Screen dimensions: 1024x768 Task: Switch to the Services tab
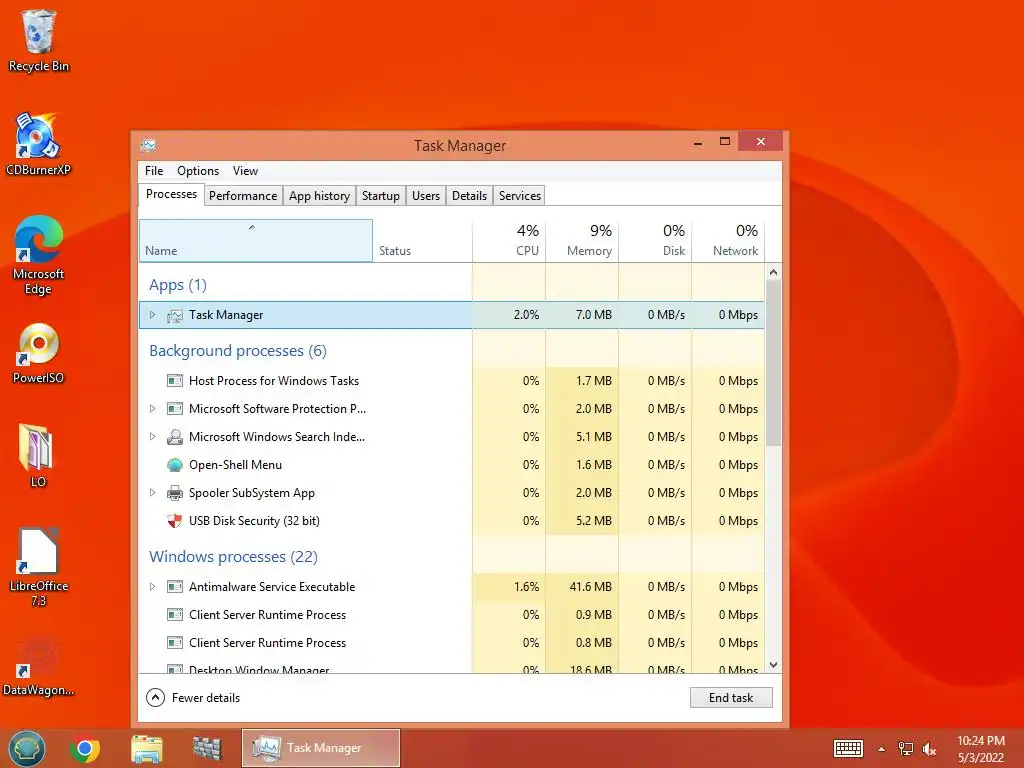(520, 196)
